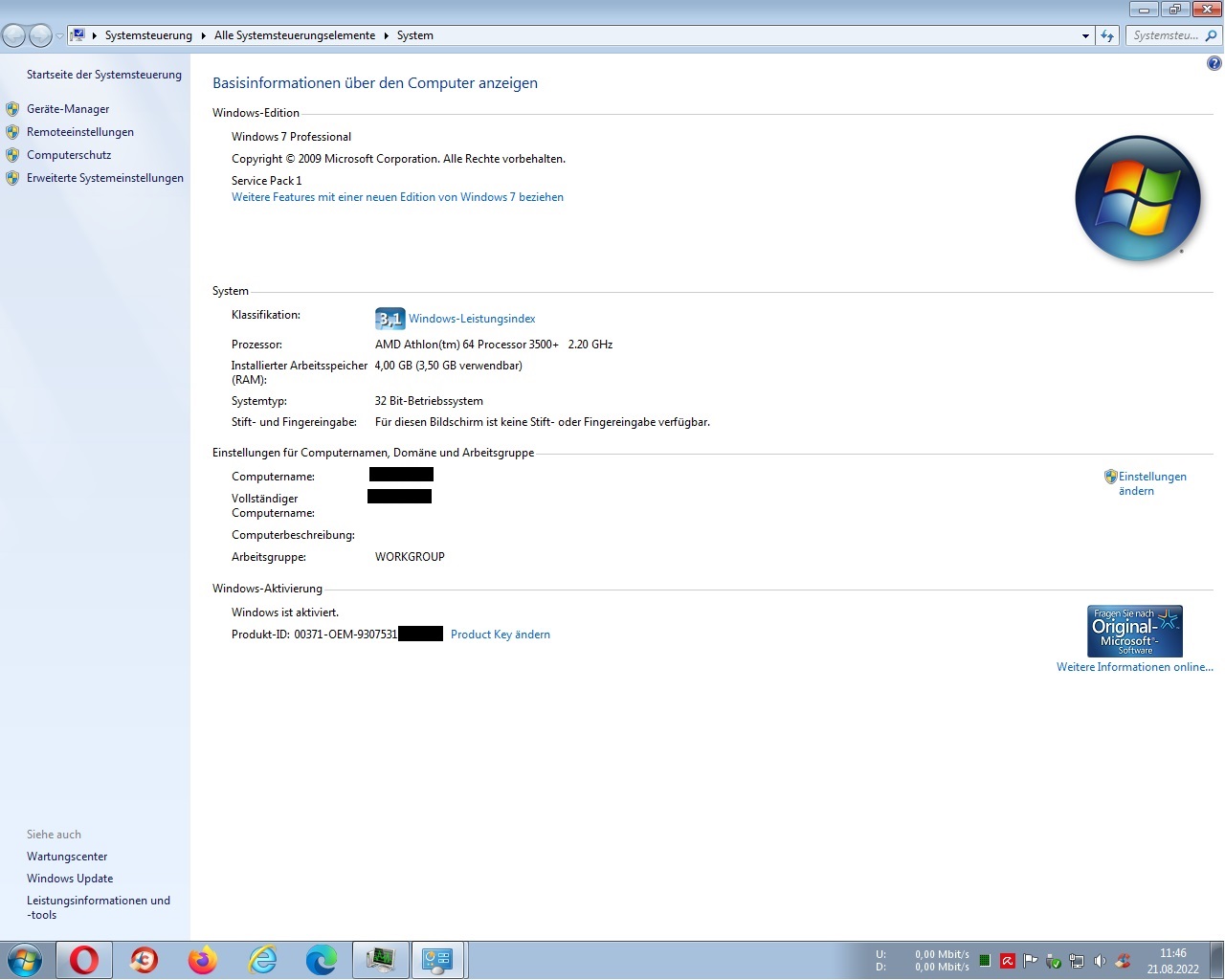Viewport: 1225px width, 980px height.
Task: Open the Windows Start menu orb
Action: 26,960
